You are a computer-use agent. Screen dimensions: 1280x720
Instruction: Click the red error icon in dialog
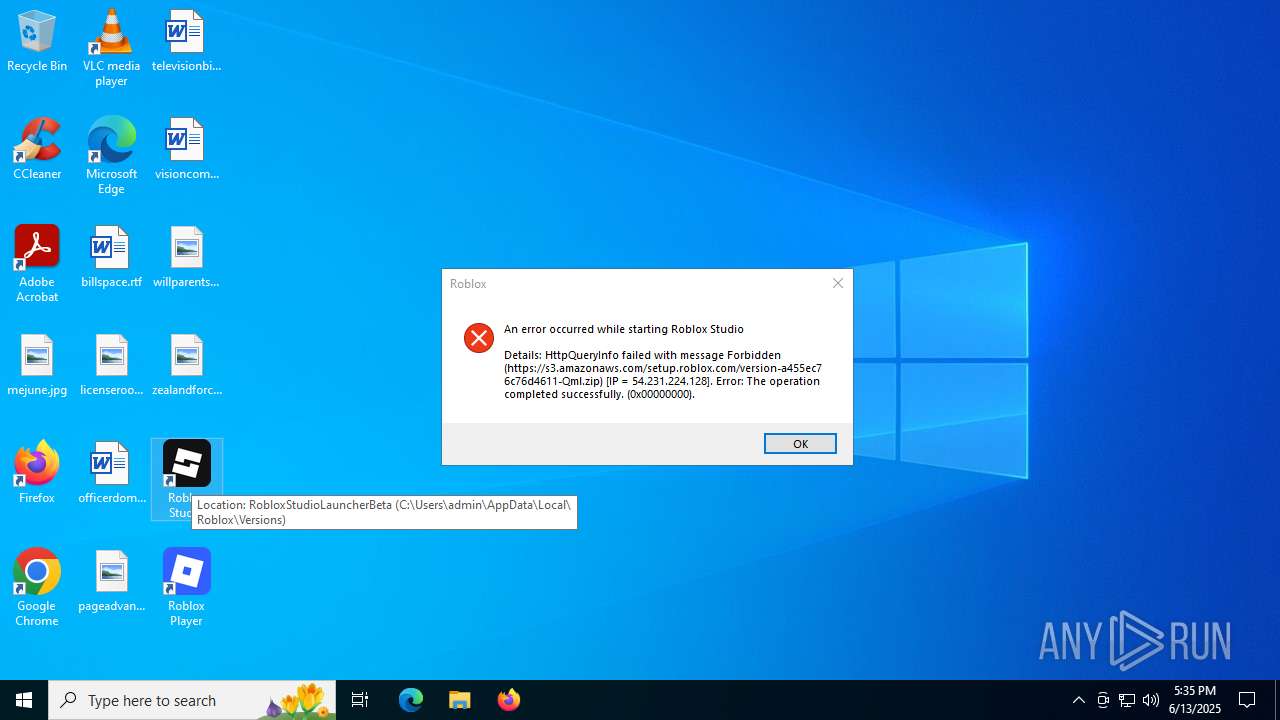pos(479,338)
